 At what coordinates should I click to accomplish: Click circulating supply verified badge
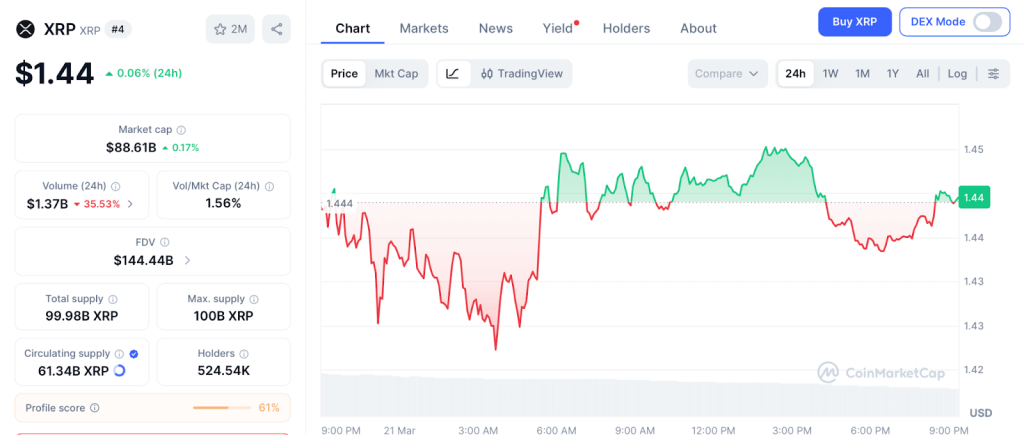(134, 354)
